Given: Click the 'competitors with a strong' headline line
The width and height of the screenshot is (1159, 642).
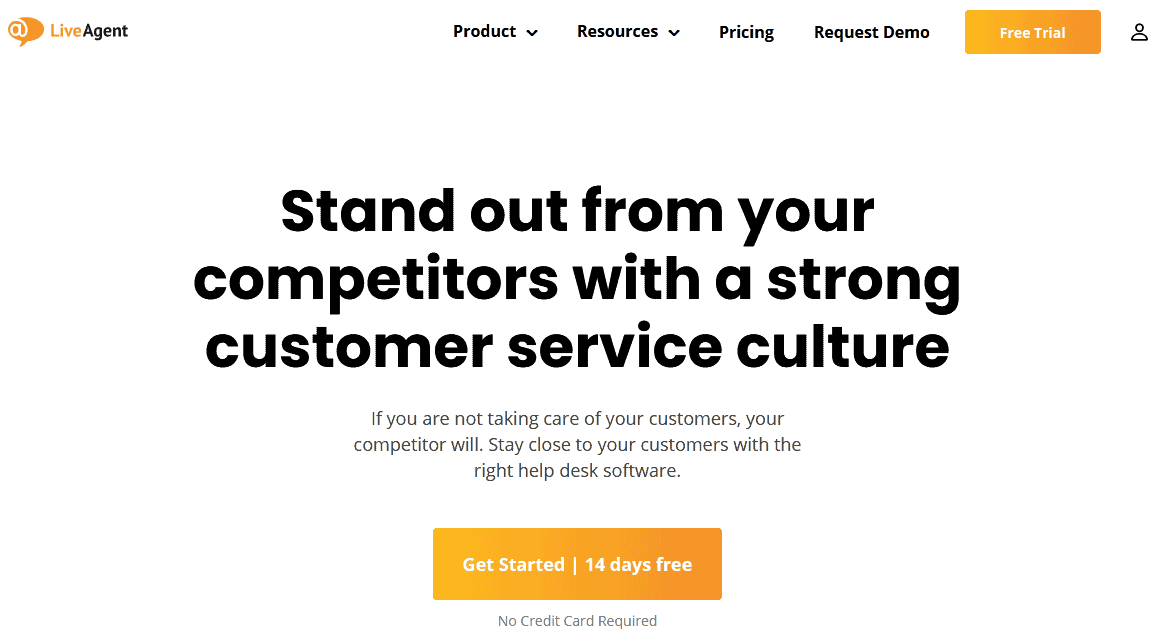Looking at the screenshot, I should pos(577,279).
